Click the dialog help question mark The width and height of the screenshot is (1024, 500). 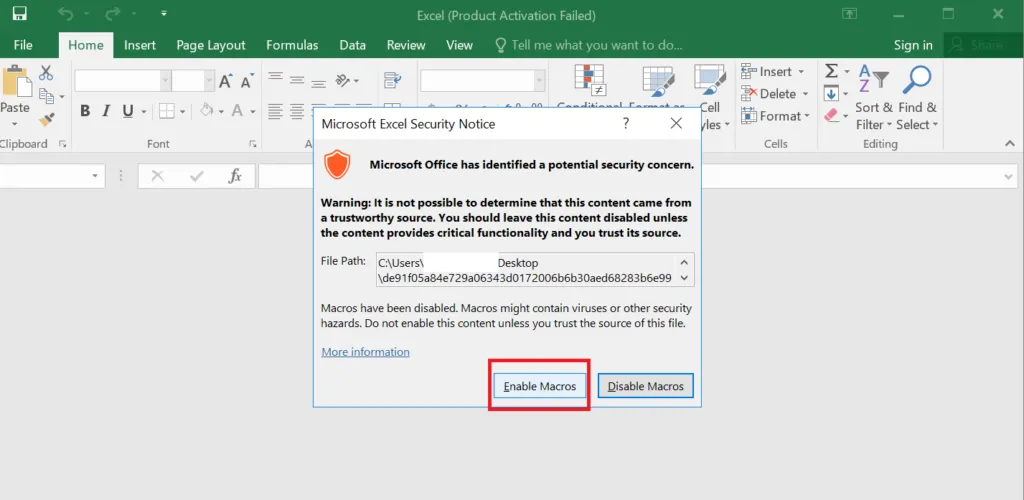click(625, 123)
